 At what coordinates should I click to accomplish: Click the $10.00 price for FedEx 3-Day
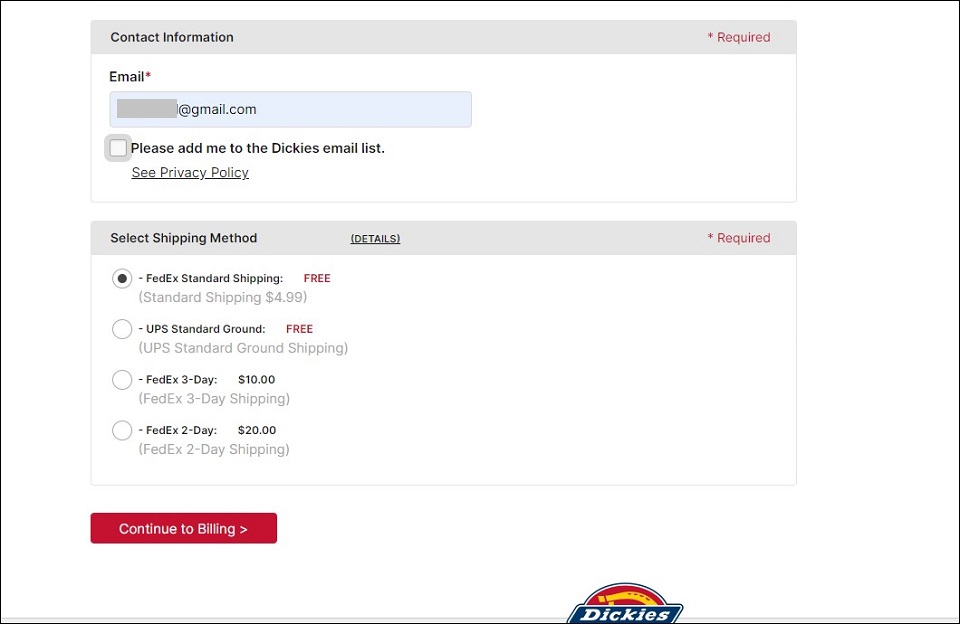(x=257, y=380)
